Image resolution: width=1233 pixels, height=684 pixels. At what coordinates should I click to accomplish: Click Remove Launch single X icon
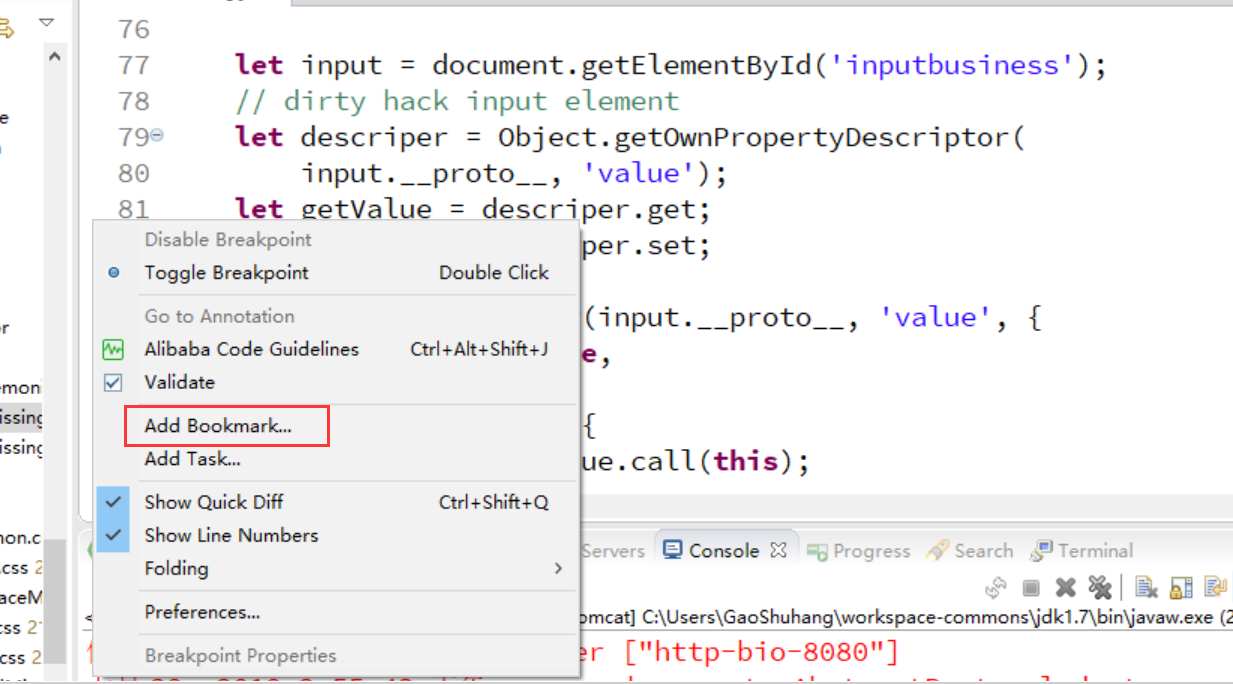[x=1066, y=588]
